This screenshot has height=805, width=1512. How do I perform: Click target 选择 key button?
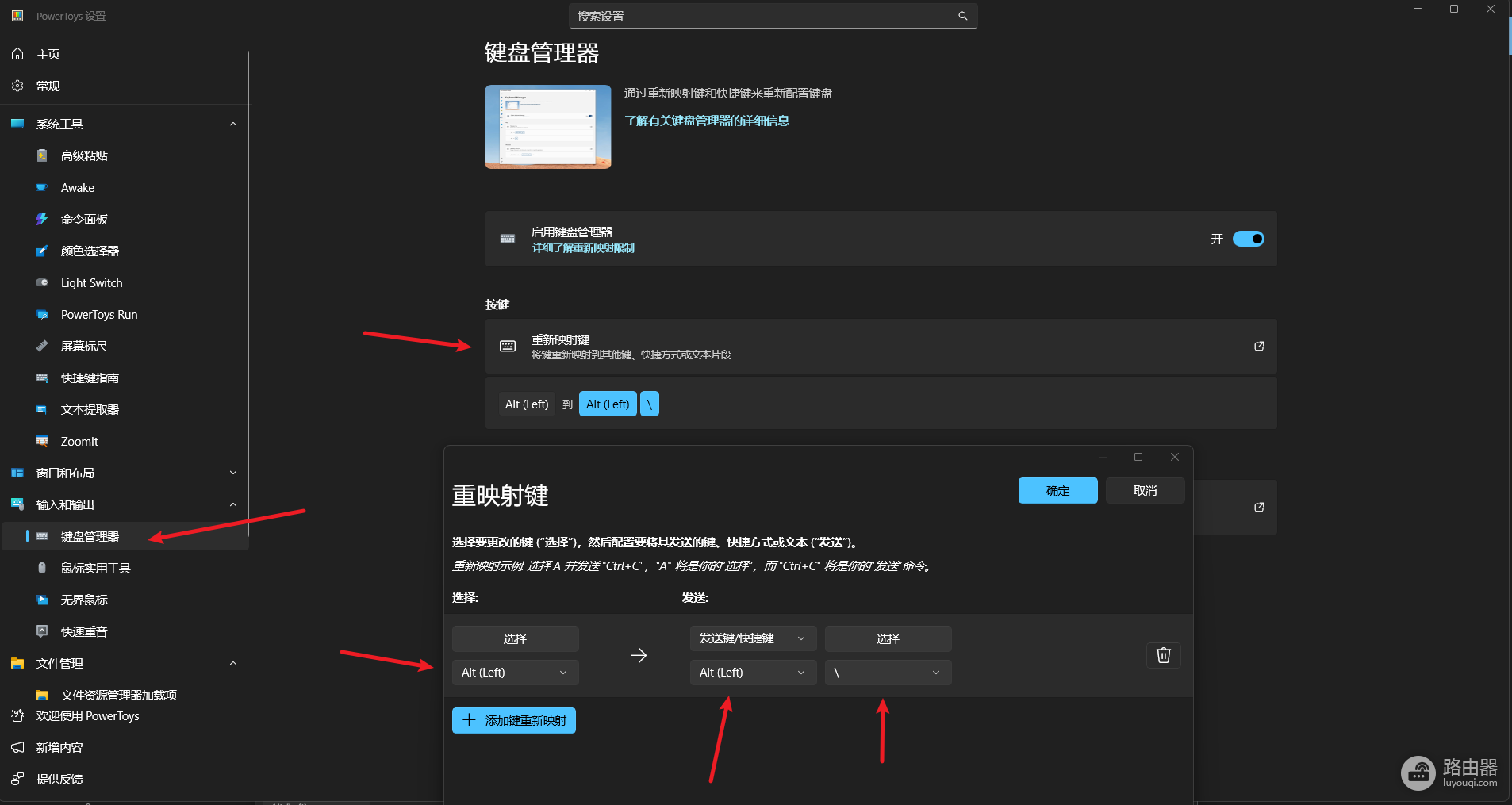point(888,638)
